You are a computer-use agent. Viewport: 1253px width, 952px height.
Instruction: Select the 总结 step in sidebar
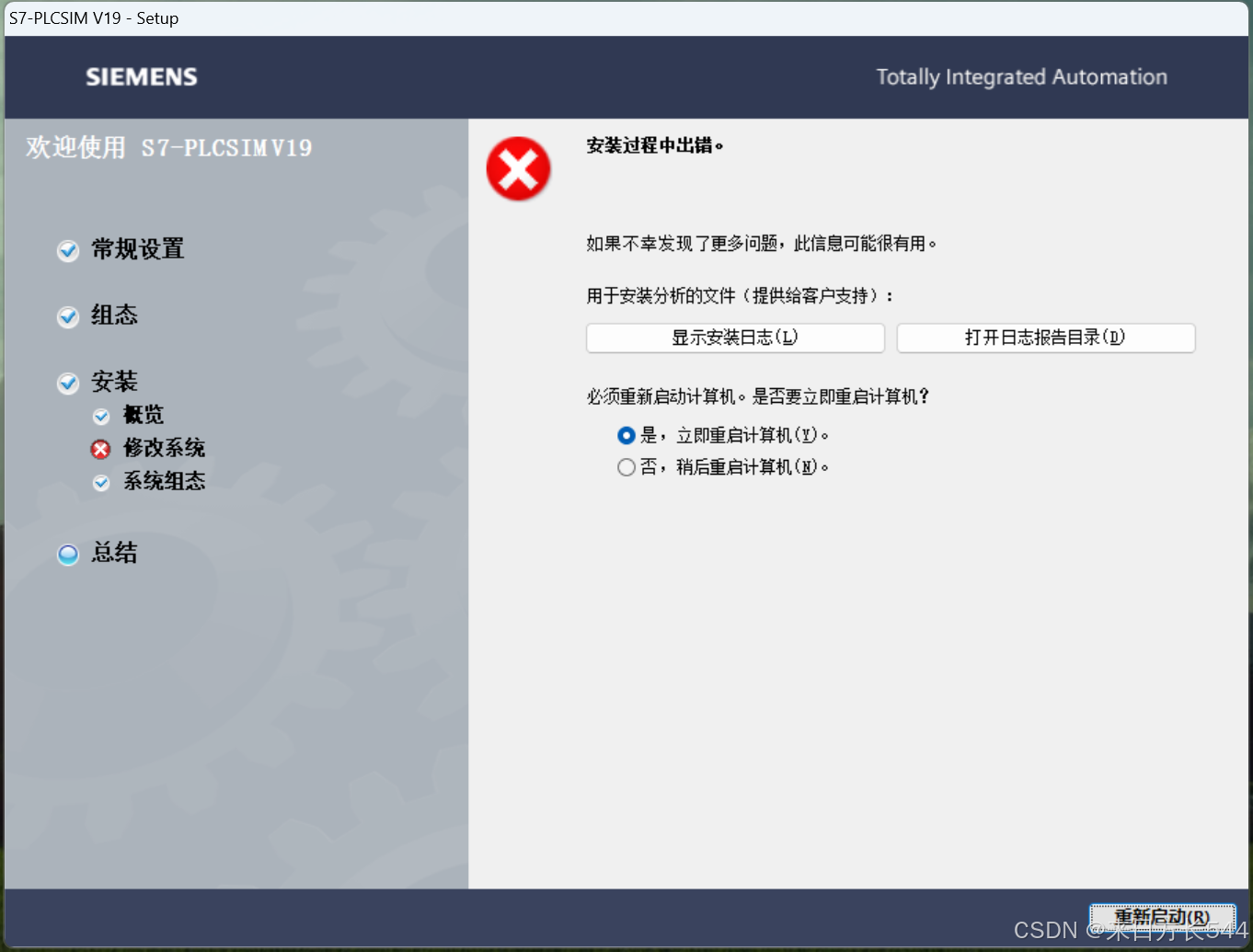115,553
